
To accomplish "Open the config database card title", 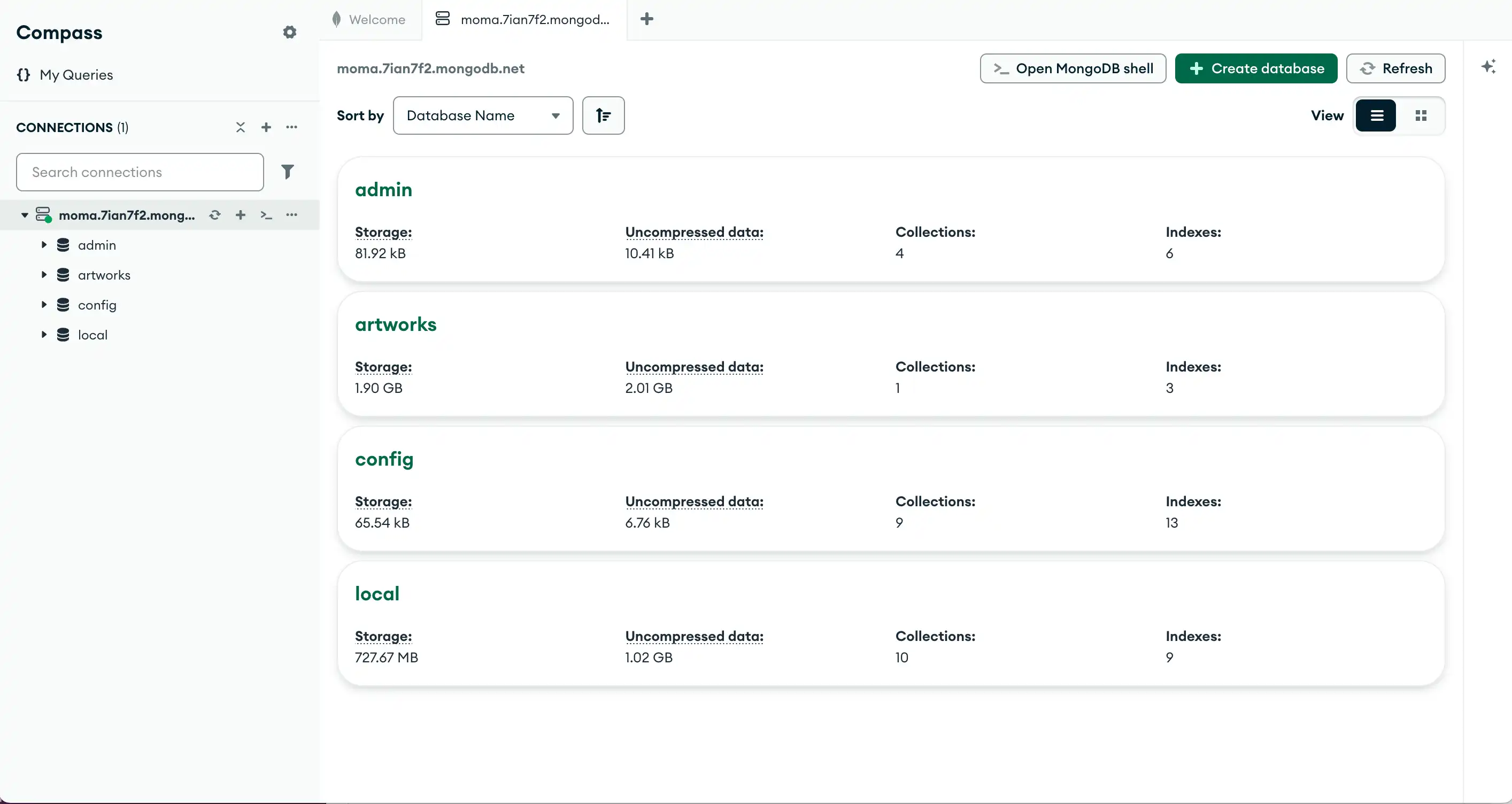I will [x=384, y=459].
